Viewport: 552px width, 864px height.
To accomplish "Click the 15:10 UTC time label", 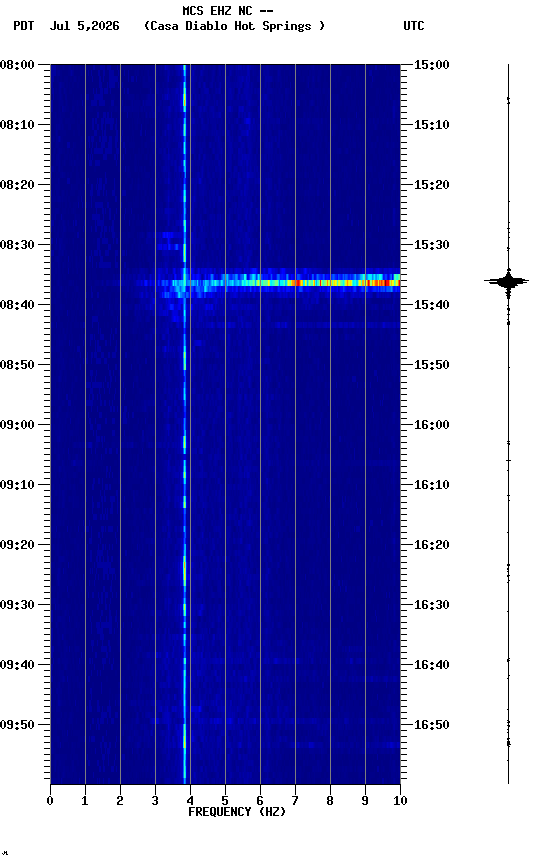I will (x=432, y=125).
